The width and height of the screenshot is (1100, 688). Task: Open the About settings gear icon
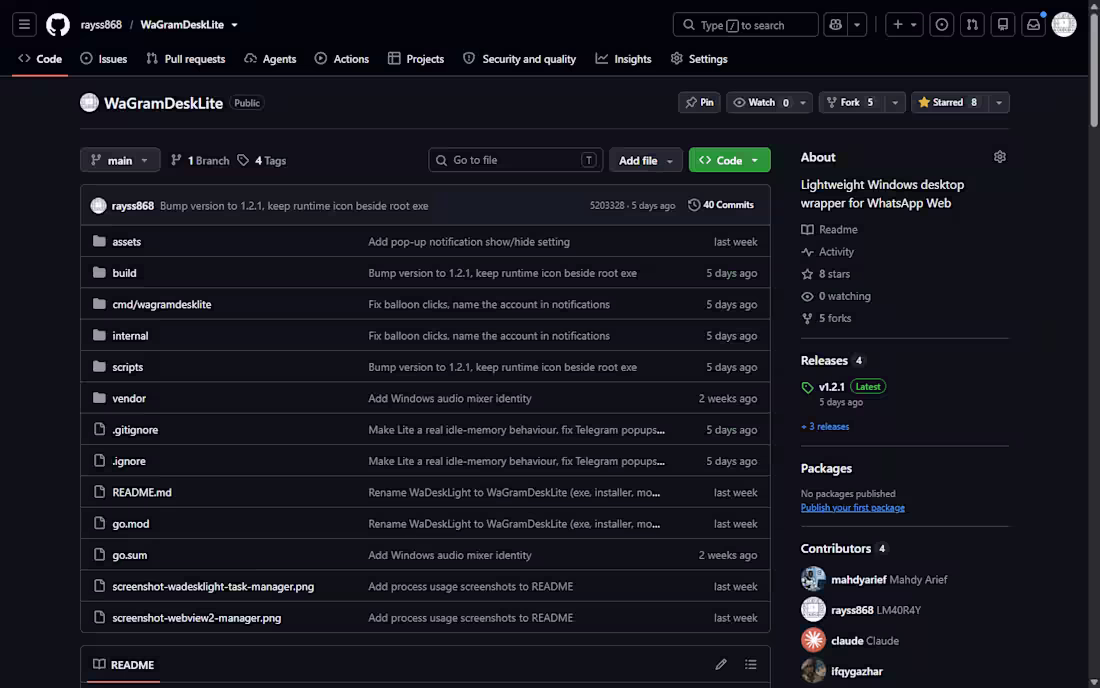1000,157
